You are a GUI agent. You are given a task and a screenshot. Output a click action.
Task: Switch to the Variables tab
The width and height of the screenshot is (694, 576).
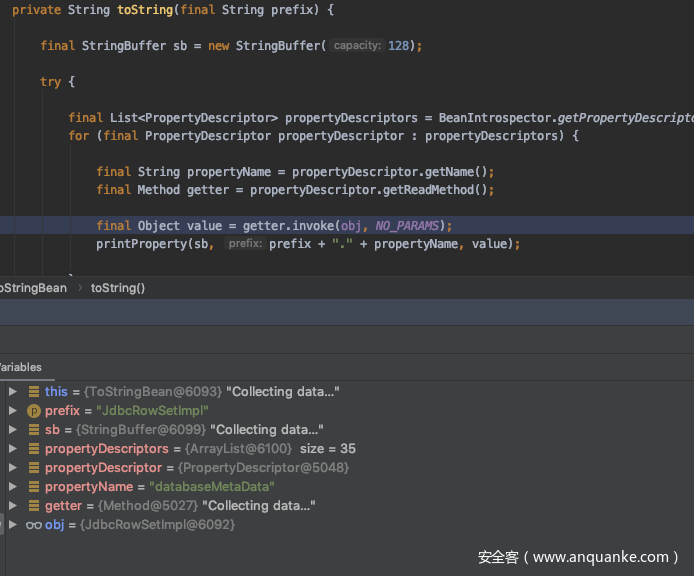[20, 367]
